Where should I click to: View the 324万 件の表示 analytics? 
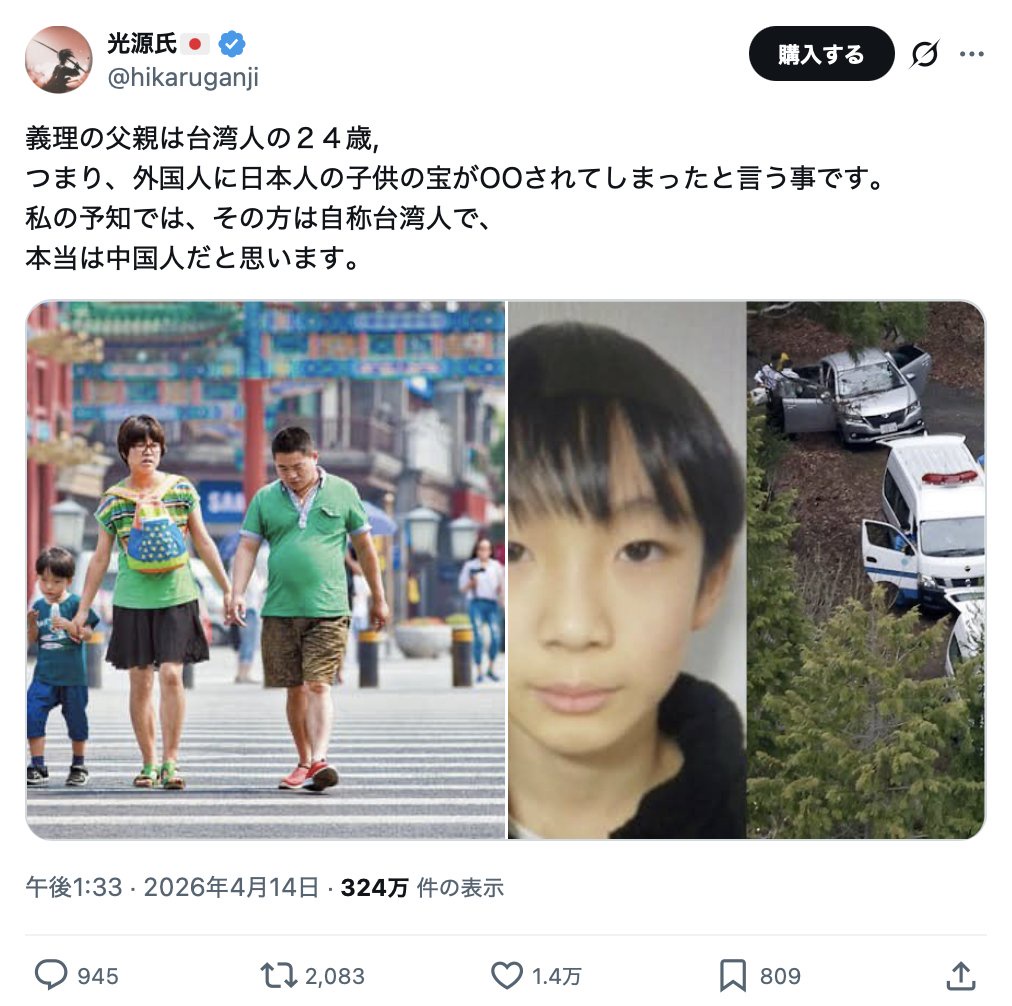[x=422, y=887]
